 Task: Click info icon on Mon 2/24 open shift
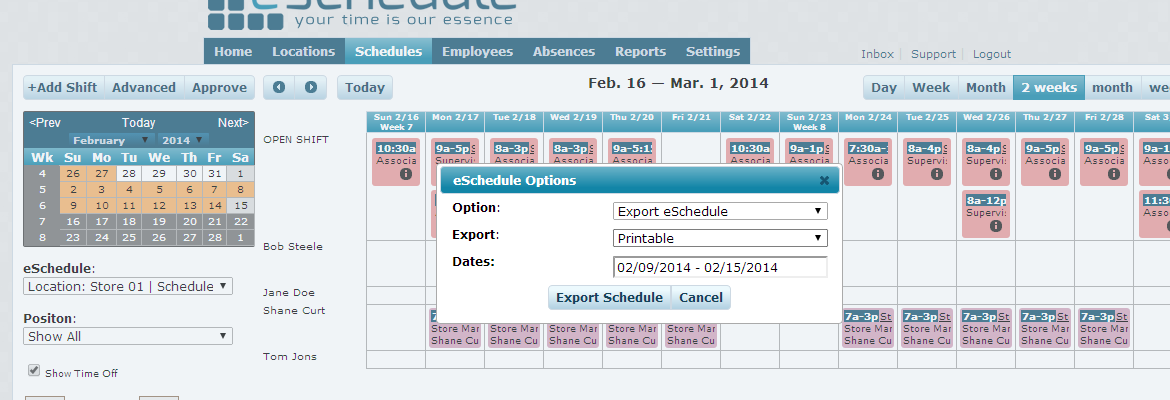[x=877, y=174]
